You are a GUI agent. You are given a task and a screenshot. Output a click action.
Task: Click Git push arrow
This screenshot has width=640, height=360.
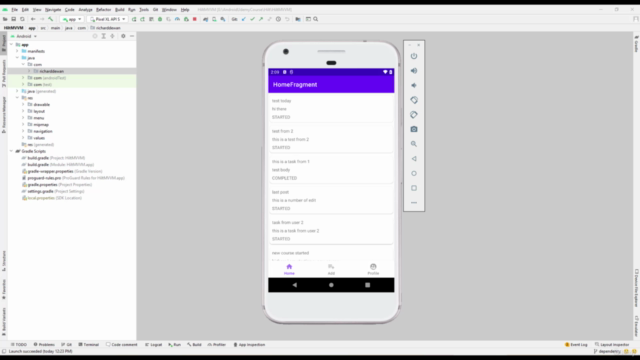[x=261, y=19]
